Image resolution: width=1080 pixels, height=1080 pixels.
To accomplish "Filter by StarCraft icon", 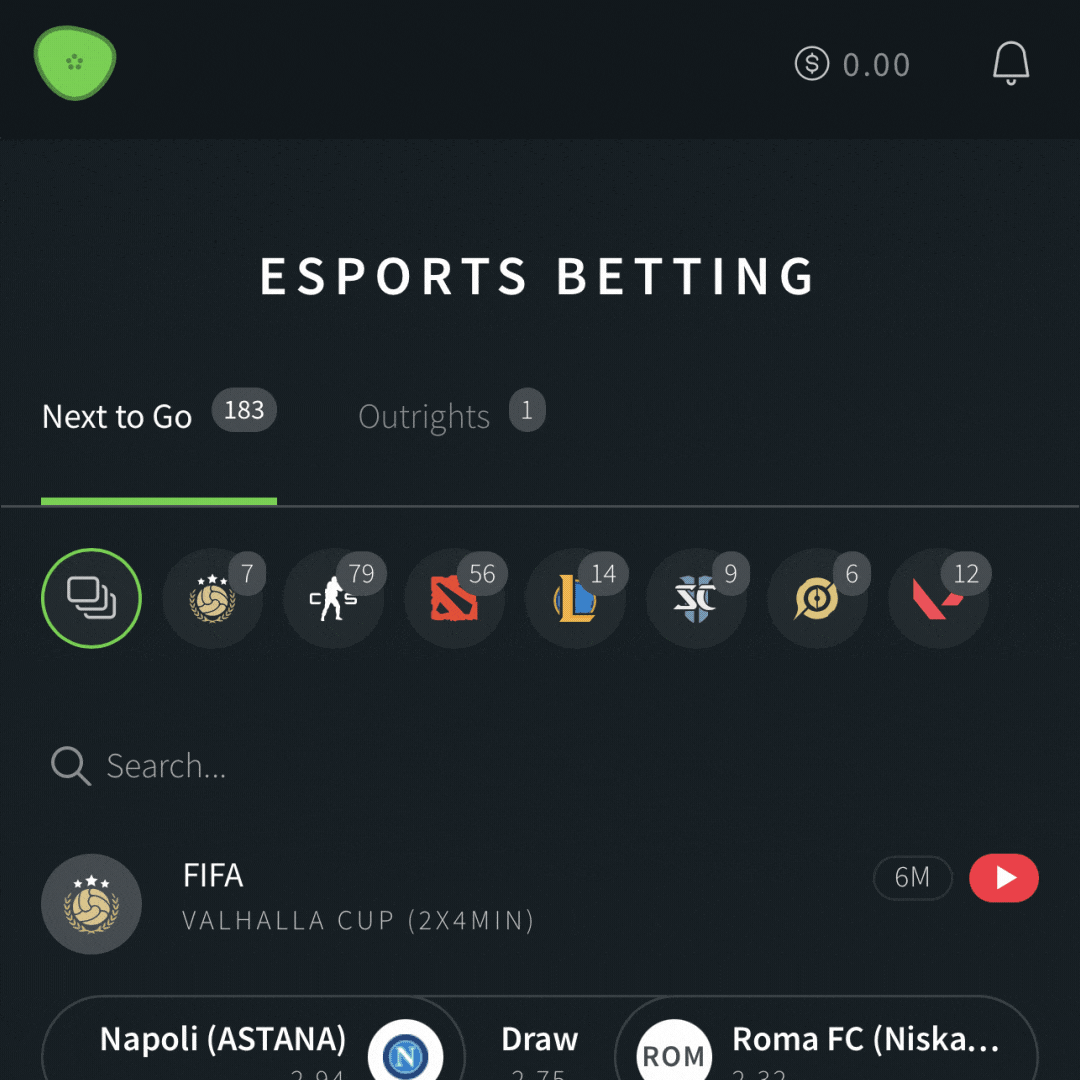I will point(696,598).
